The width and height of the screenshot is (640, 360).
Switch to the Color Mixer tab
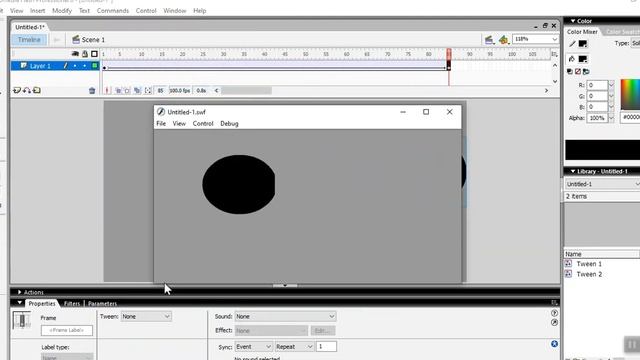[x=582, y=31]
